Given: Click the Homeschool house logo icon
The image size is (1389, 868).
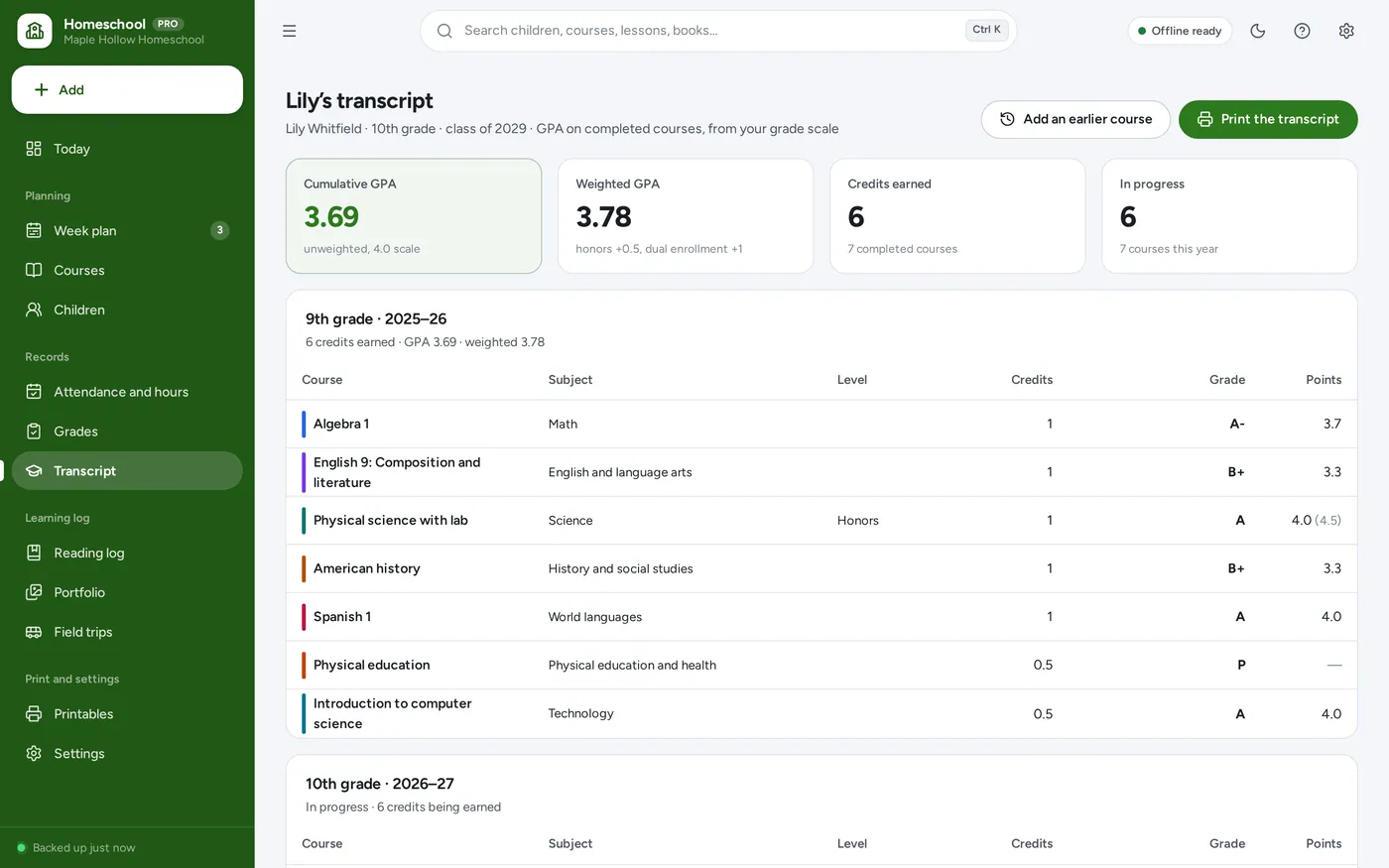Looking at the screenshot, I should (x=35, y=31).
